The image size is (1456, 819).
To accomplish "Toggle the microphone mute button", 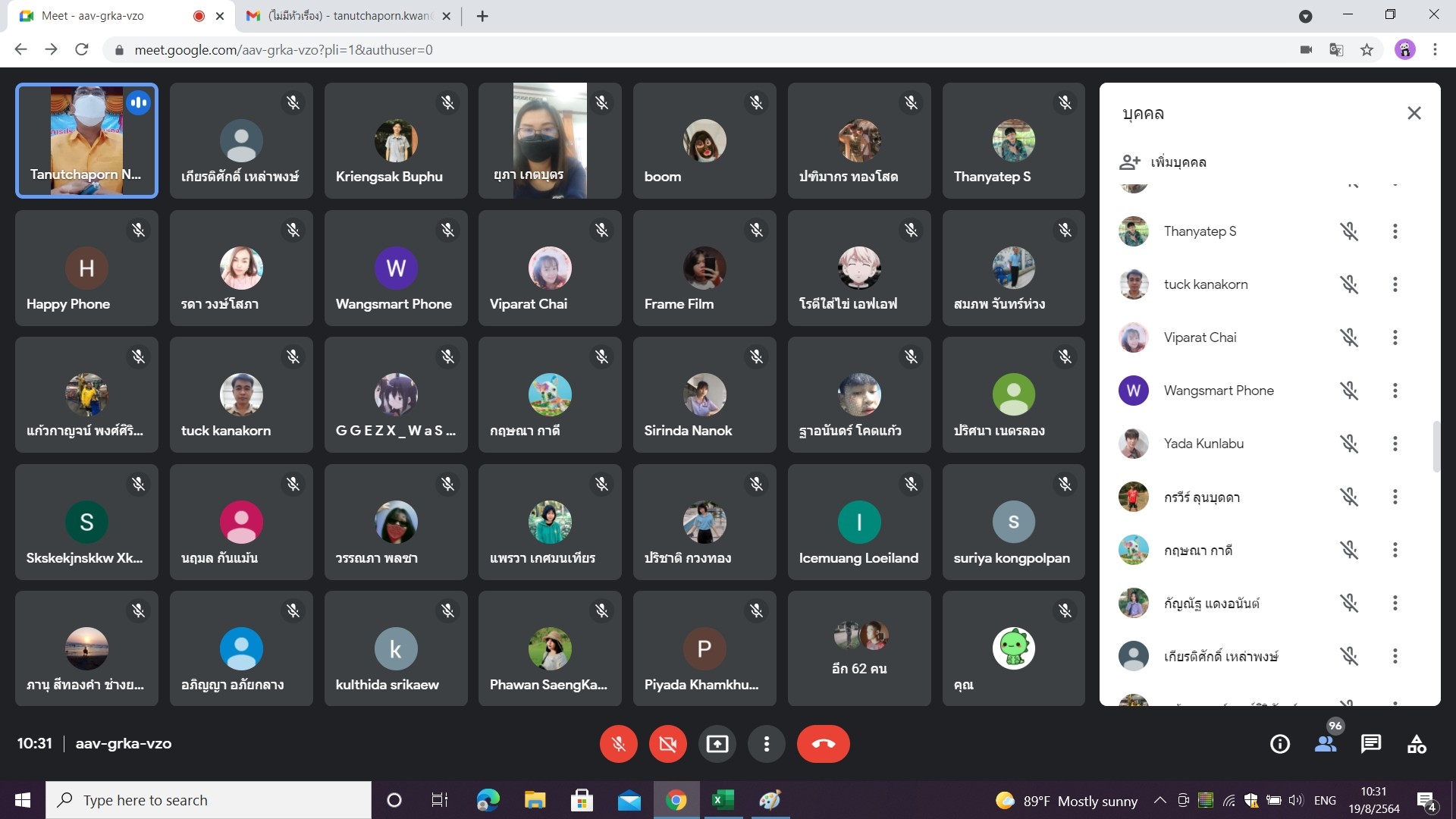I will (618, 744).
